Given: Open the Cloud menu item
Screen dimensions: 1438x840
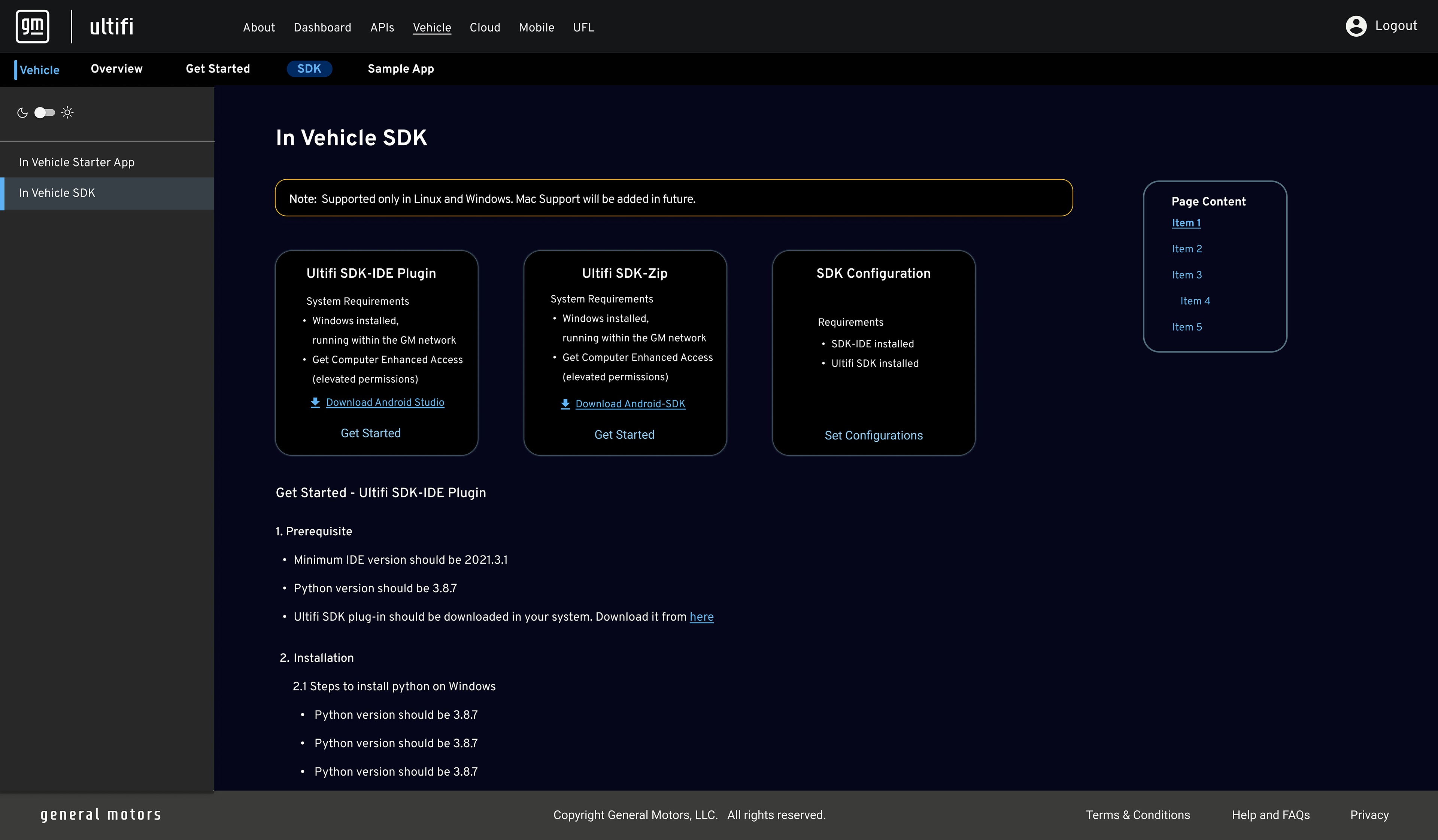Looking at the screenshot, I should point(485,27).
